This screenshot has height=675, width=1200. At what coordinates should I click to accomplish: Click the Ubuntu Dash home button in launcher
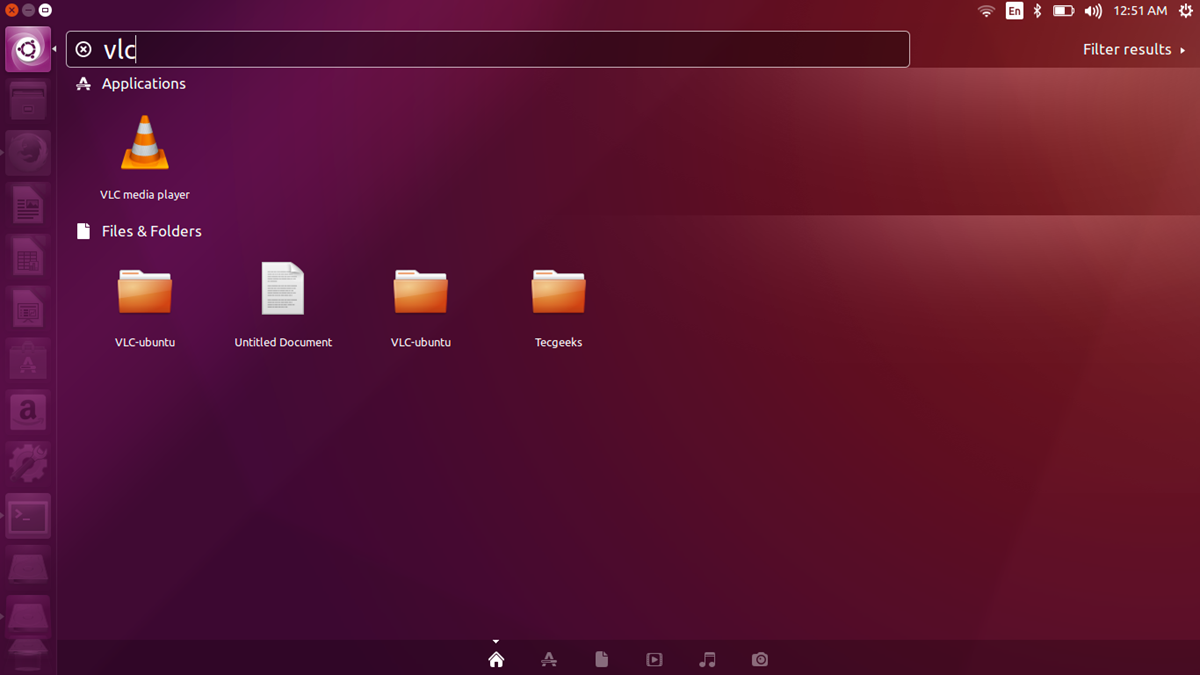pos(28,49)
